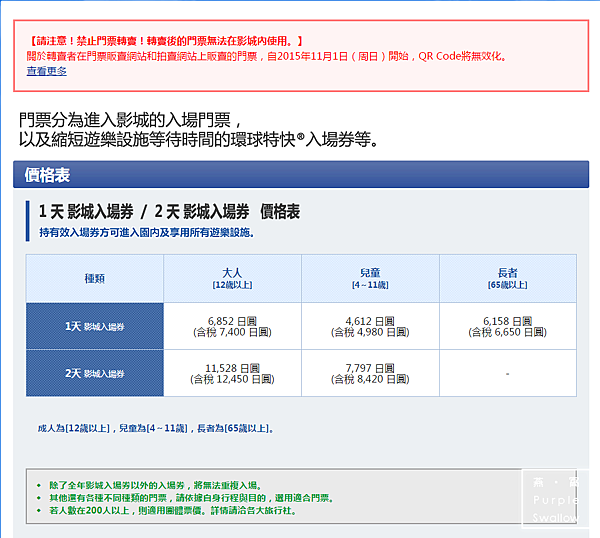This screenshot has height=538, width=600.
Task: Click the 長者 [65歲以上] column header
Action: [x=508, y=279]
